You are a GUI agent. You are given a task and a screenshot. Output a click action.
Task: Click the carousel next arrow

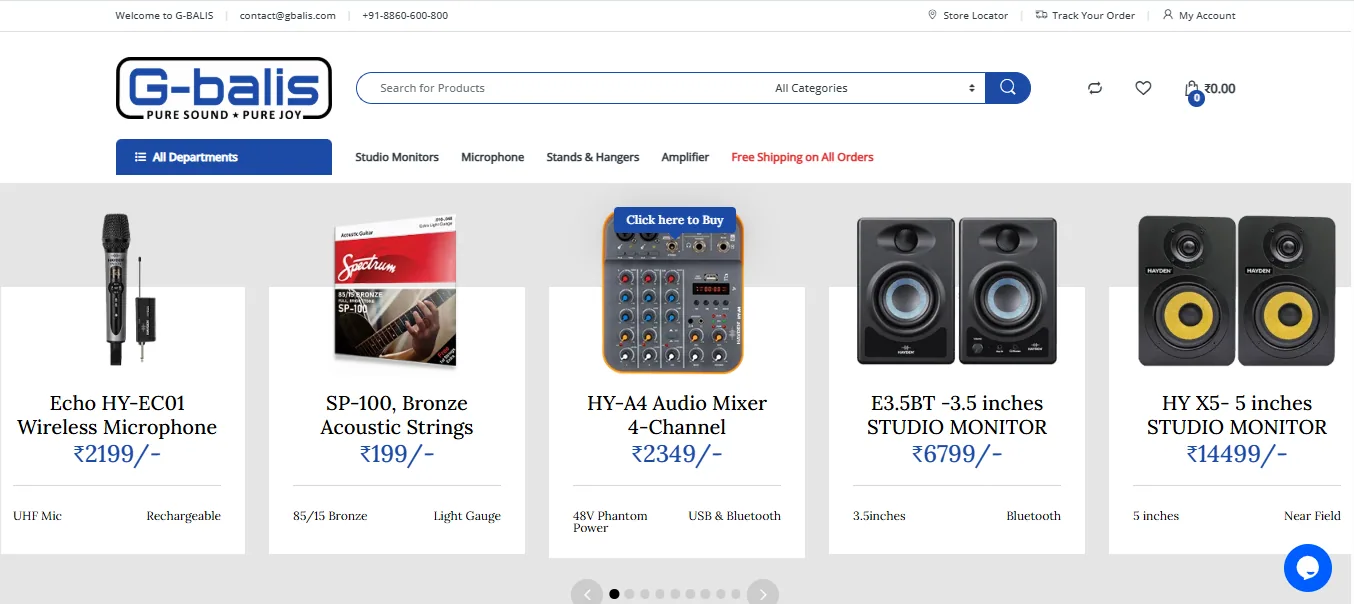coord(763,593)
